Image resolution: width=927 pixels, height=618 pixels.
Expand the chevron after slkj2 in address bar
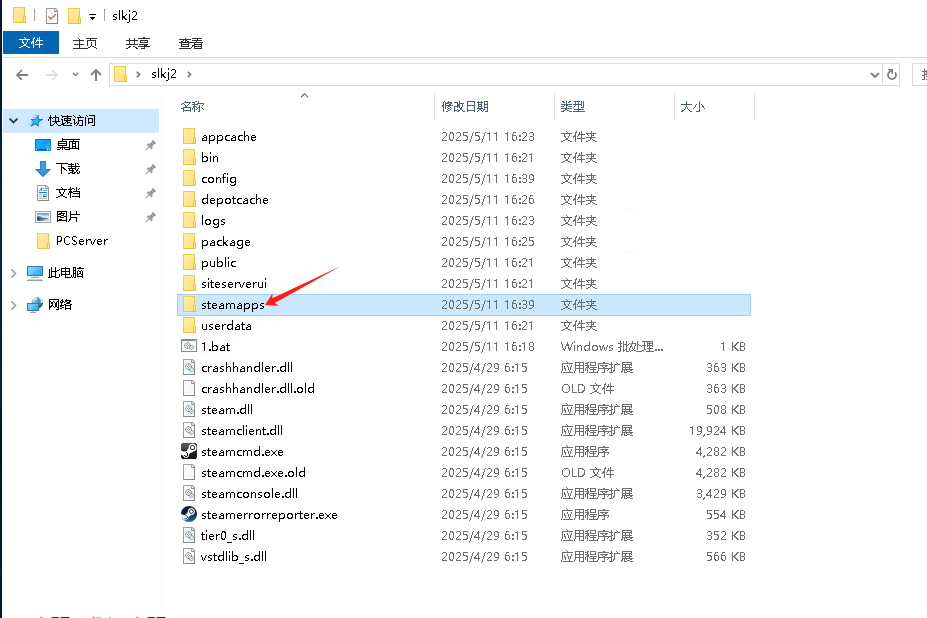[x=189, y=75]
